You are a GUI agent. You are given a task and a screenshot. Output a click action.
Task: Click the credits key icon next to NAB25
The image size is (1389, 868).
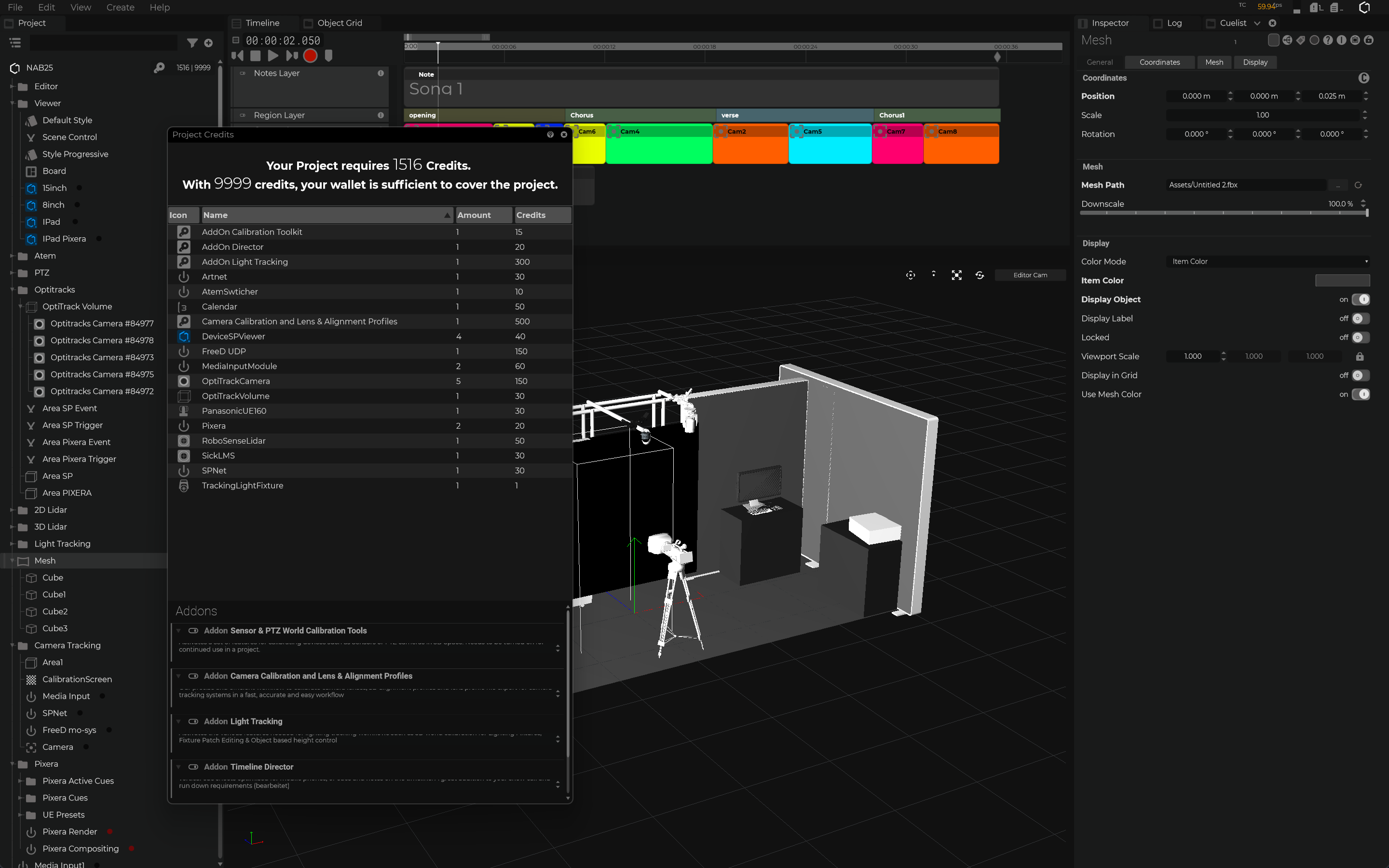pyautogui.click(x=159, y=68)
